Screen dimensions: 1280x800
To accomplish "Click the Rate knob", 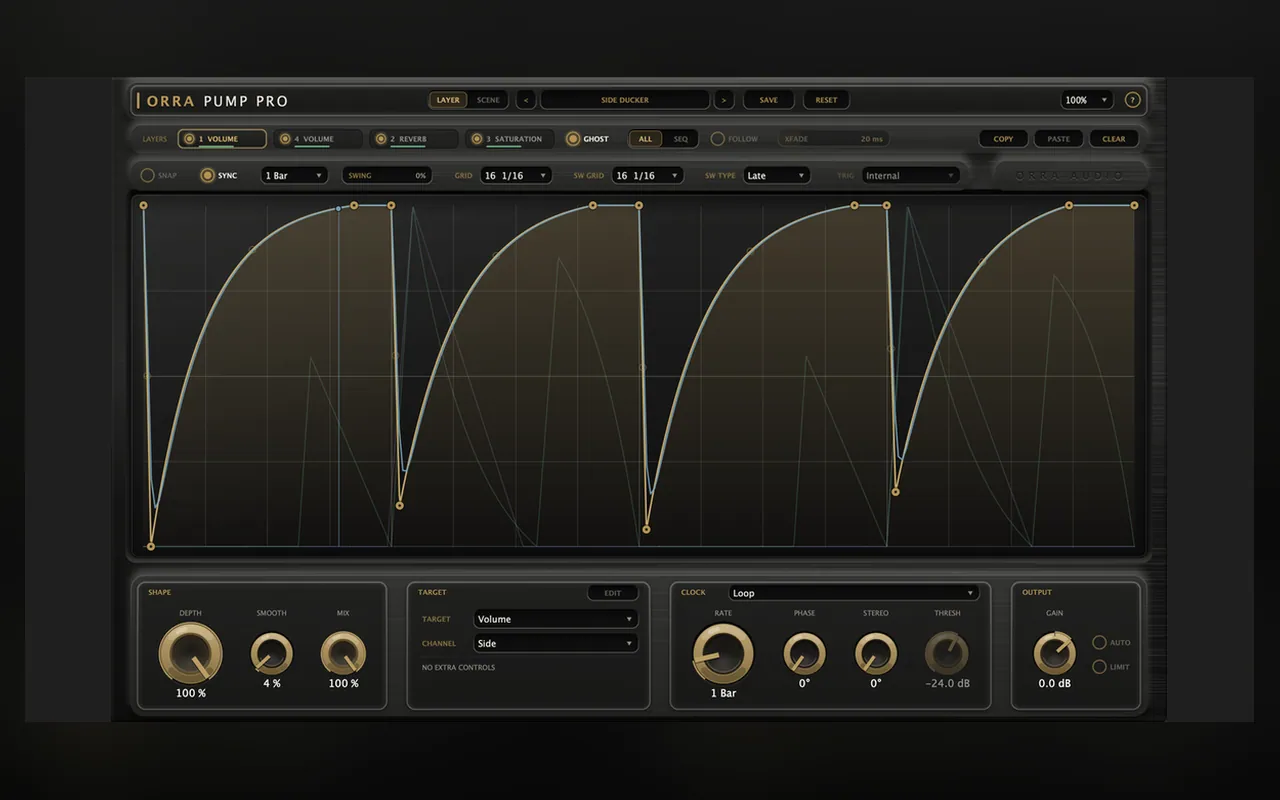I will pos(723,653).
